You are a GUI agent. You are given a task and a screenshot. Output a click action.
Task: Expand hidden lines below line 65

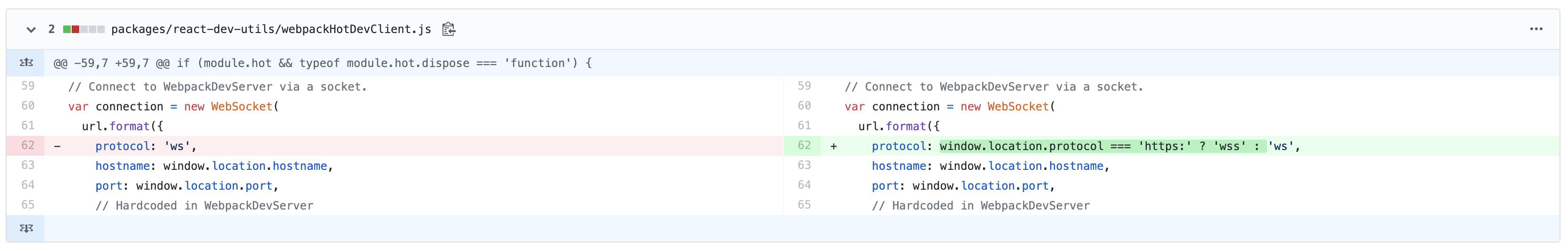[25, 228]
